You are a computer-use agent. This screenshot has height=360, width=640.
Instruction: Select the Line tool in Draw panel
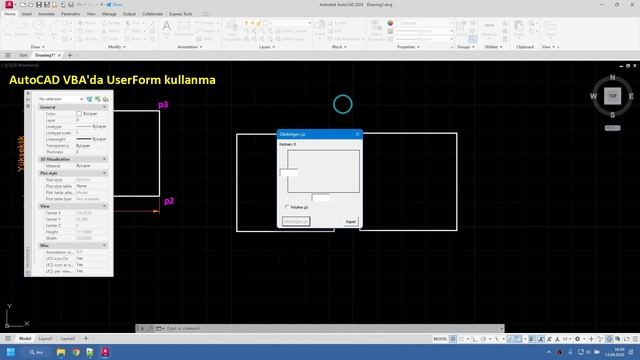(x=8, y=29)
